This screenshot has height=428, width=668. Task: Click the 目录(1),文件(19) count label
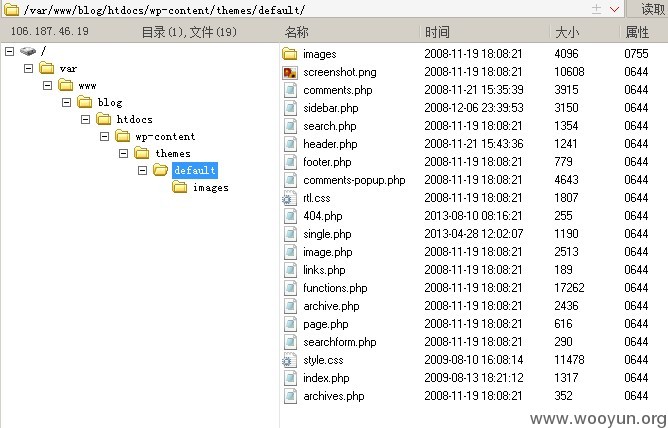tap(189, 32)
